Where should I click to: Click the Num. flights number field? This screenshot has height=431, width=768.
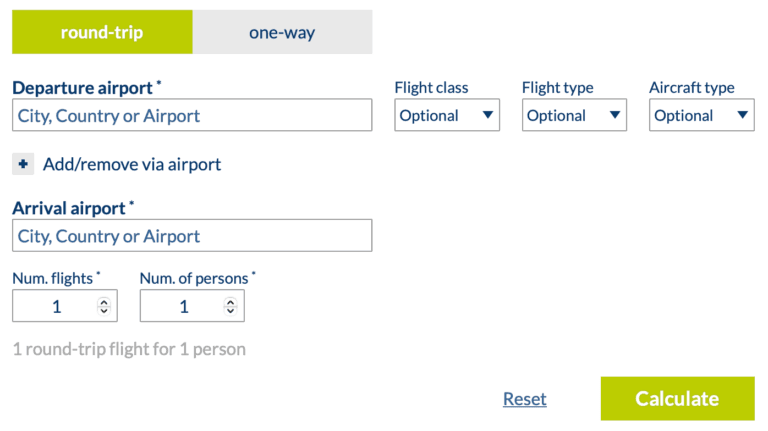click(x=55, y=307)
